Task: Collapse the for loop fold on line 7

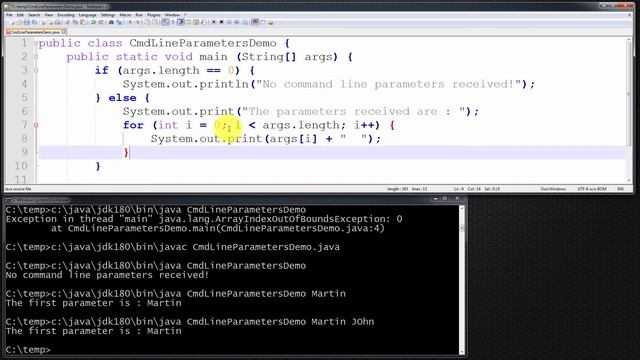Action: (x=36, y=125)
